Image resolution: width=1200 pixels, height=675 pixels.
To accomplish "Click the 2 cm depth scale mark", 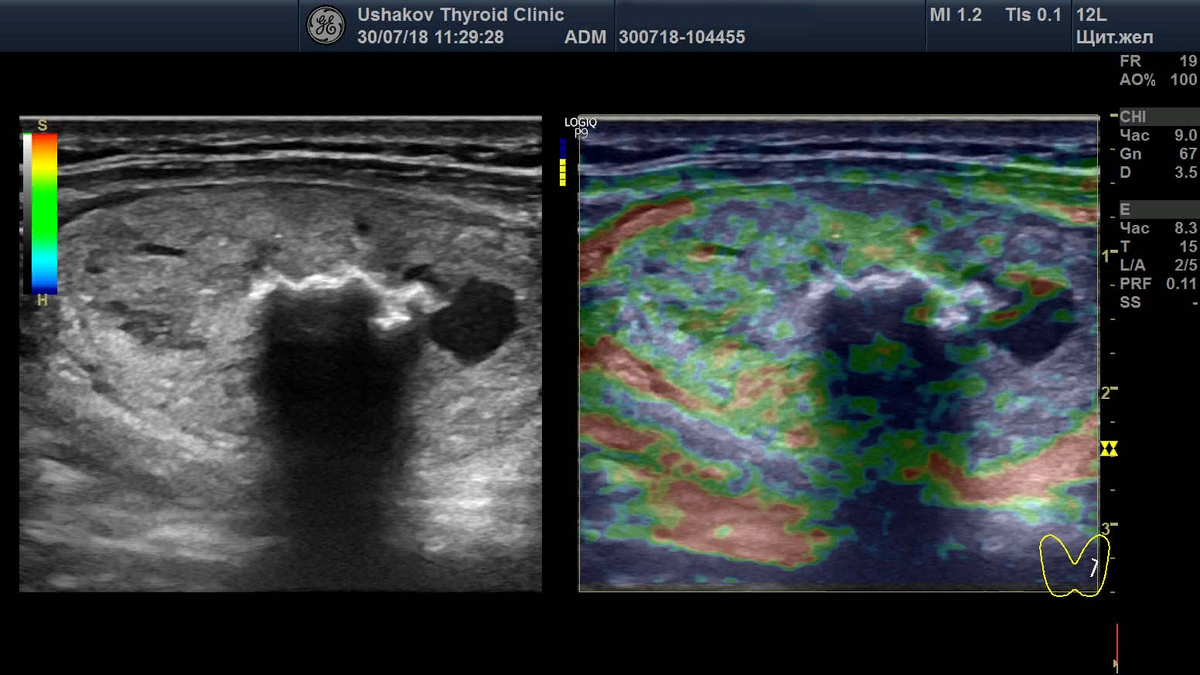I will (x=1108, y=392).
